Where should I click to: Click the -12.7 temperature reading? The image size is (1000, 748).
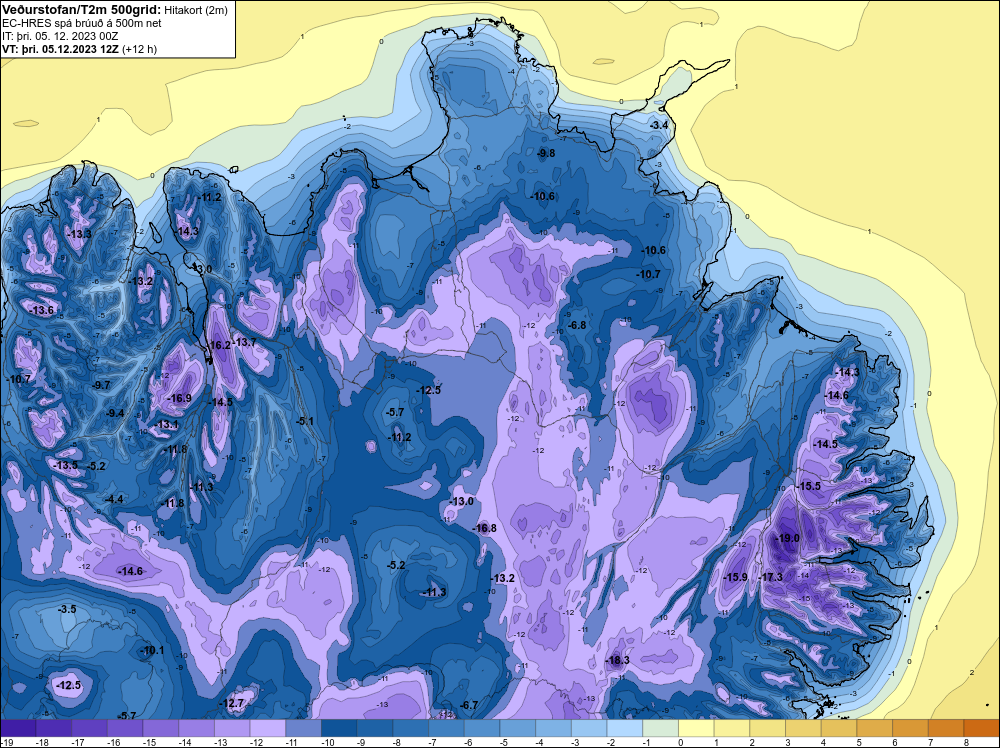click(233, 703)
